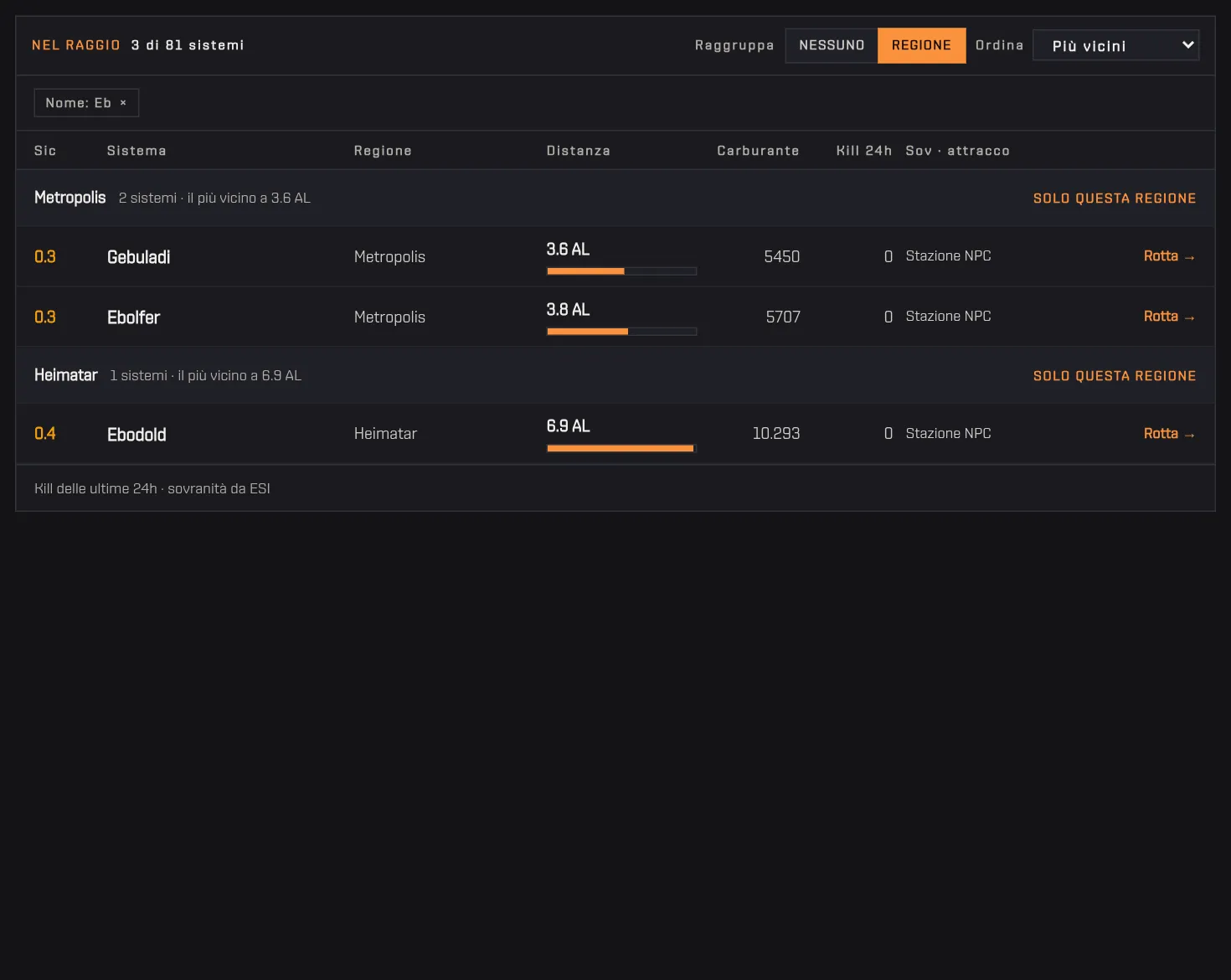
Task: Click Heimatar region cell of Ebodold
Action: [x=385, y=434]
